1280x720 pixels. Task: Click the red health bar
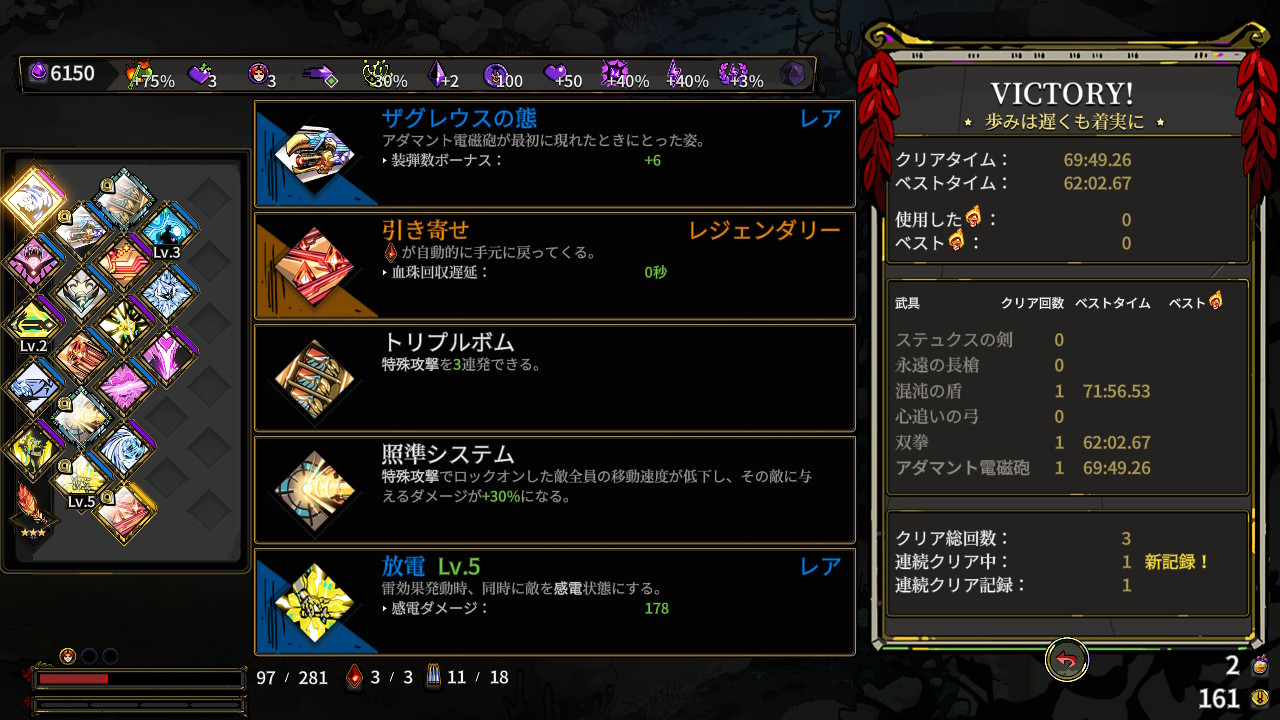point(140,679)
